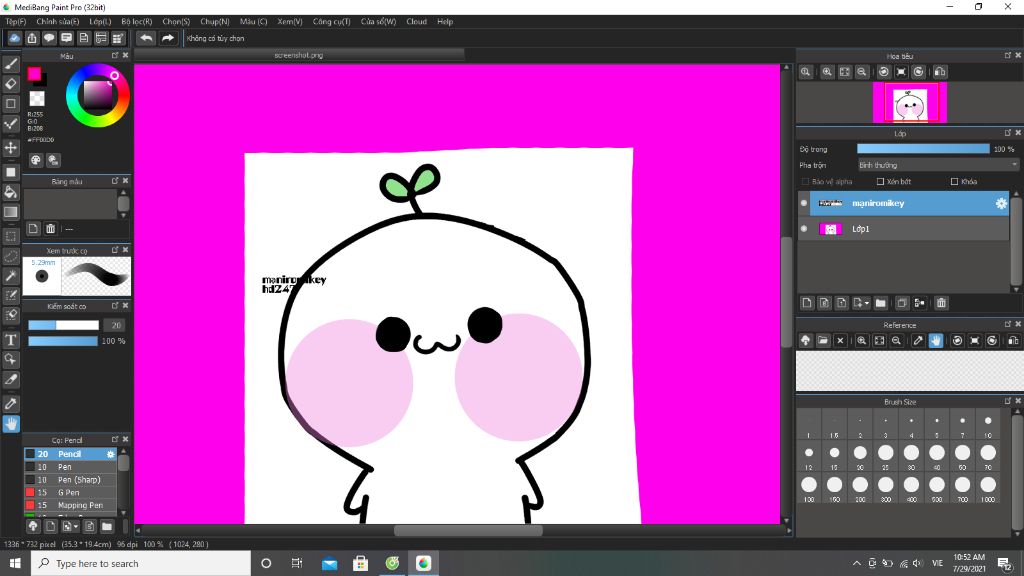The height and width of the screenshot is (576, 1024).
Task: Enable the Khóa lock checkbox
Action: (x=954, y=182)
